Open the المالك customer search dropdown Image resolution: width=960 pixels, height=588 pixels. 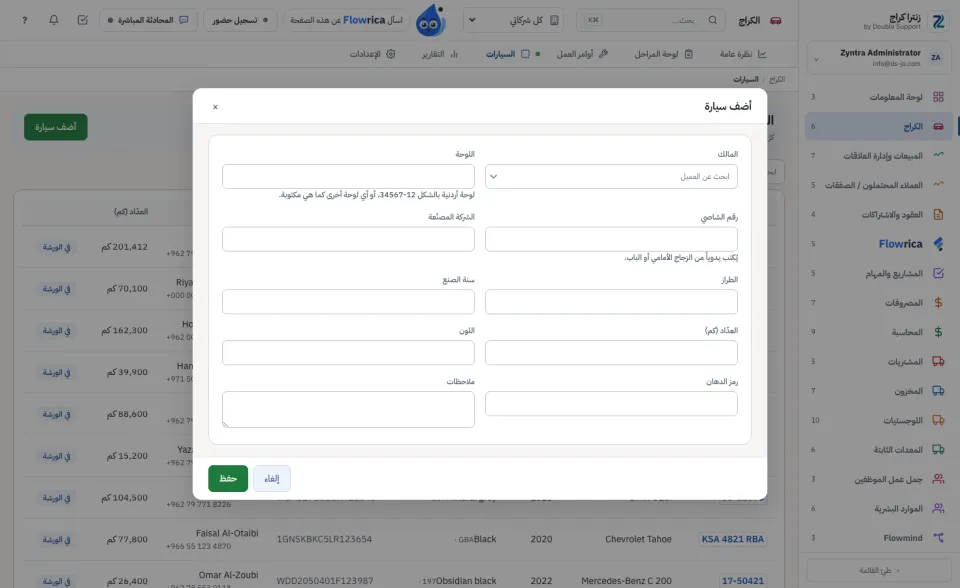(x=611, y=176)
